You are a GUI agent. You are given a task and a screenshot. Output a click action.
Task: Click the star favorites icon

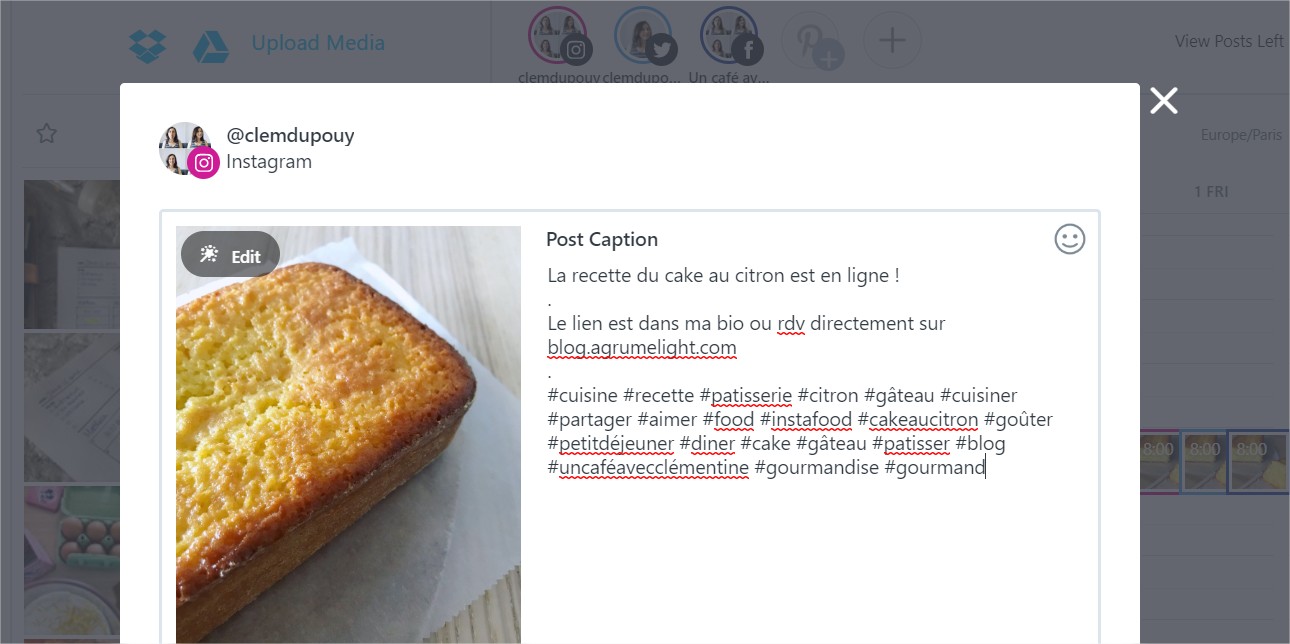tap(46, 133)
